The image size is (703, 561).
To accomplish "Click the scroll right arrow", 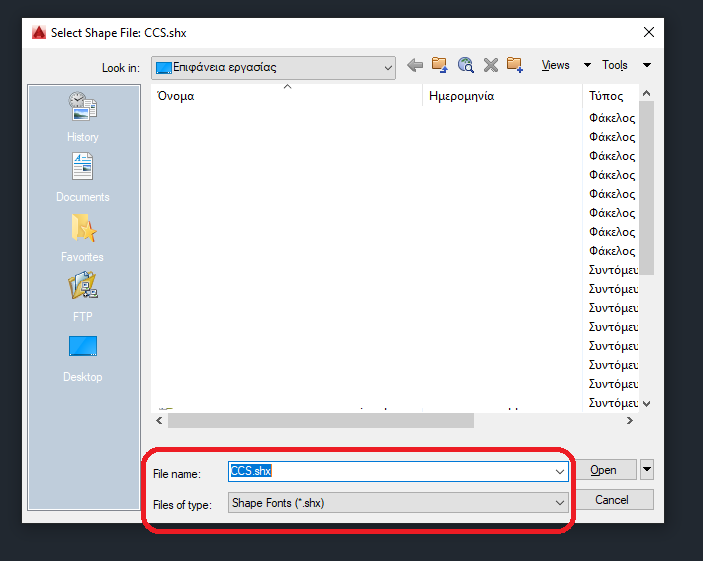I will coord(630,421).
